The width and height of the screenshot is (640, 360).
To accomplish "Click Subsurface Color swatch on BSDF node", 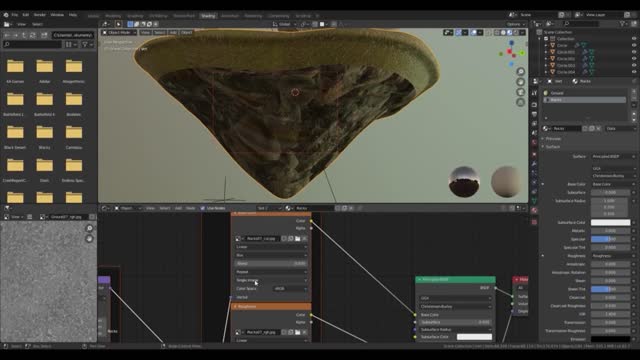I will point(474,337).
